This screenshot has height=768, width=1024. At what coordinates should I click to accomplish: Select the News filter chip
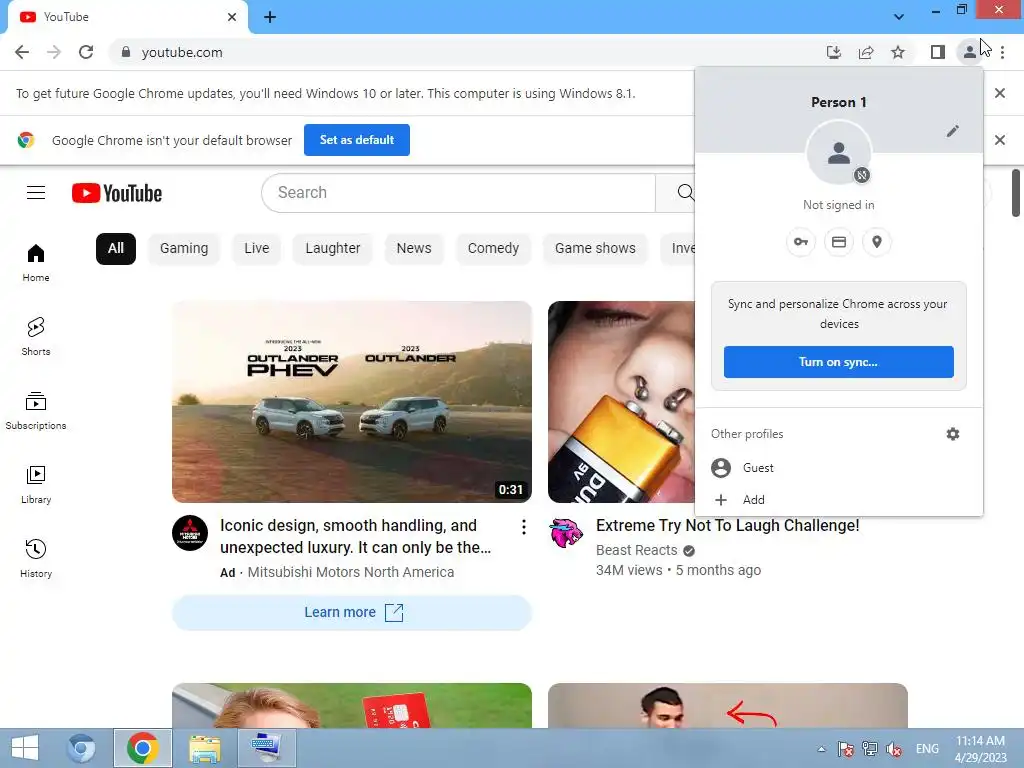[414, 249]
